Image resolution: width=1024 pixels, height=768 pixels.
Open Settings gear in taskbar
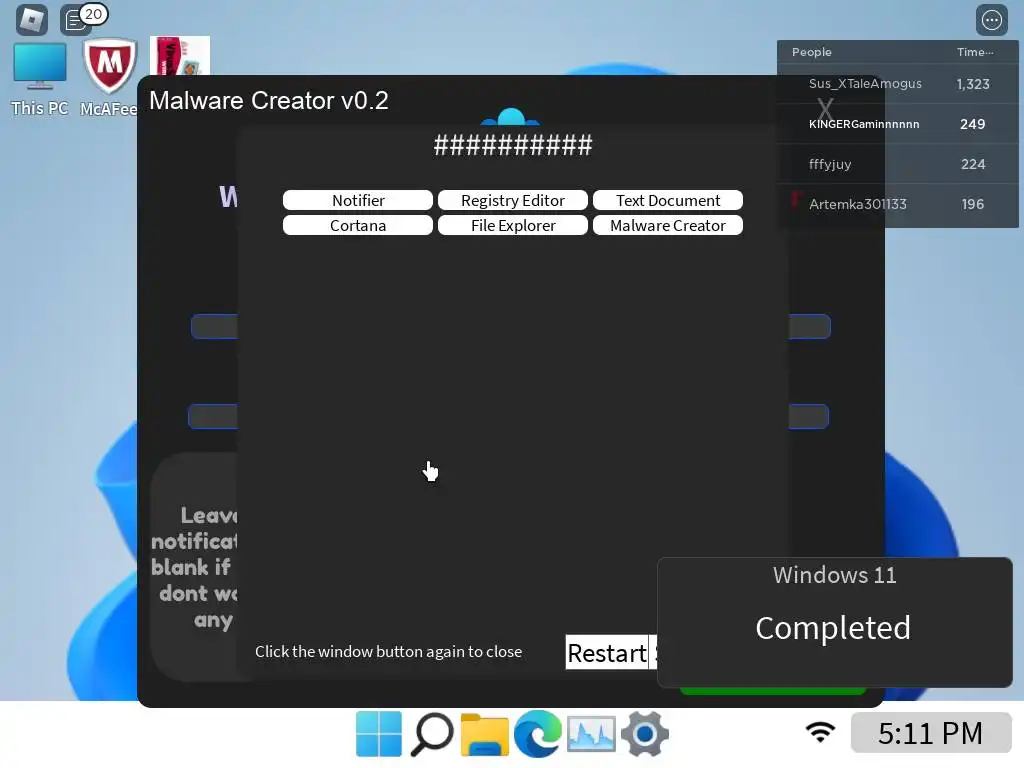[x=645, y=734]
